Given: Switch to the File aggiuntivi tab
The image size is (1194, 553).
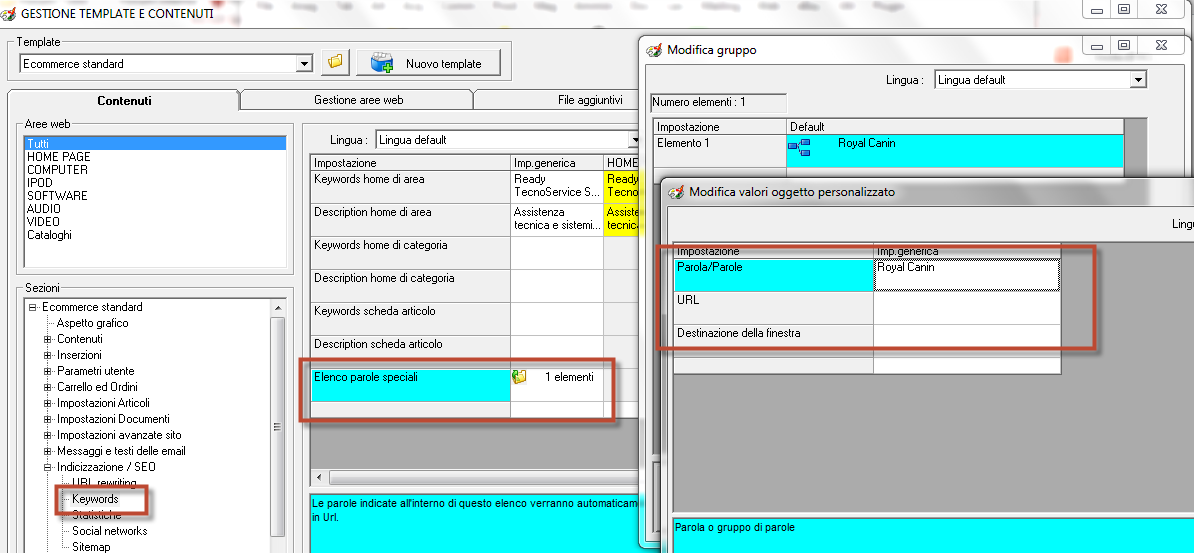Looking at the screenshot, I should coord(590,100).
